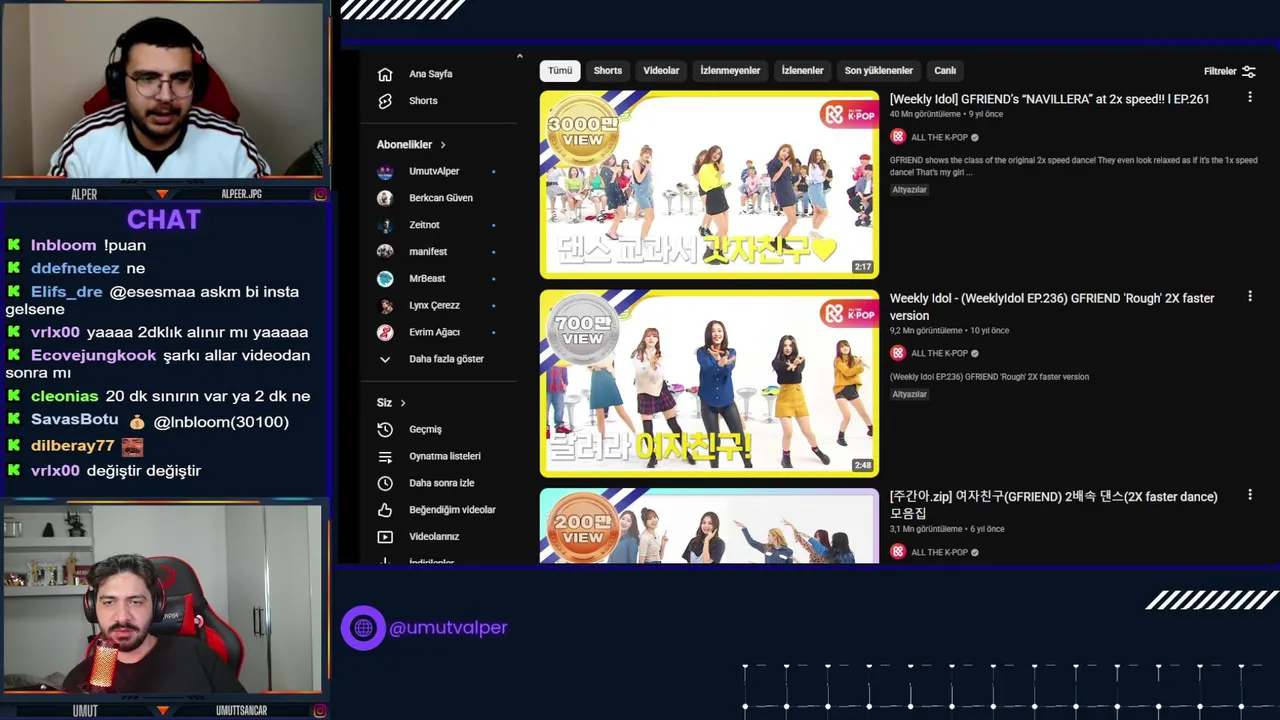Click chat username dilberay77
Image resolution: width=1280 pixels, height=720 pixels.
coord(73,446)
